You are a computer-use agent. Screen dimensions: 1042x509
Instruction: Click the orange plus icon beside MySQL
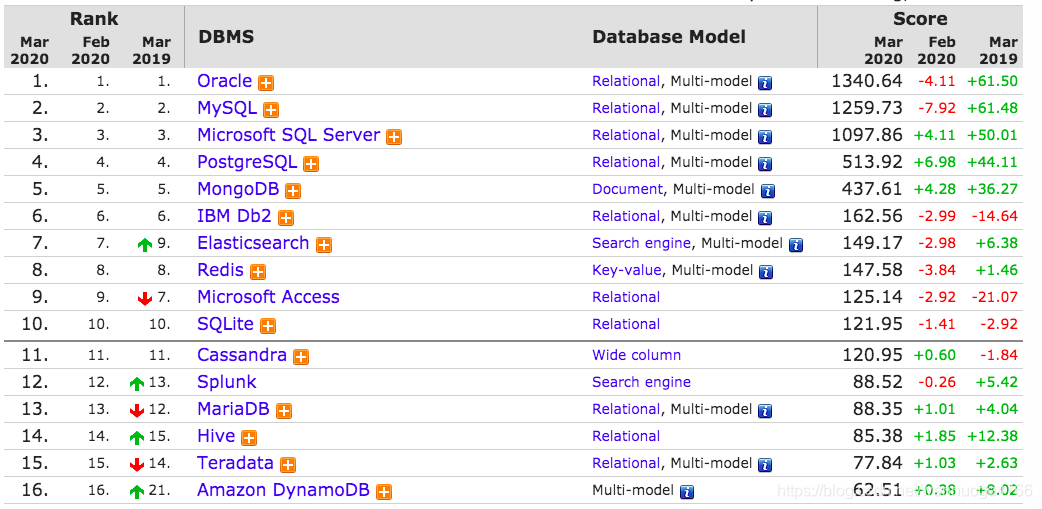click(271, 110)
